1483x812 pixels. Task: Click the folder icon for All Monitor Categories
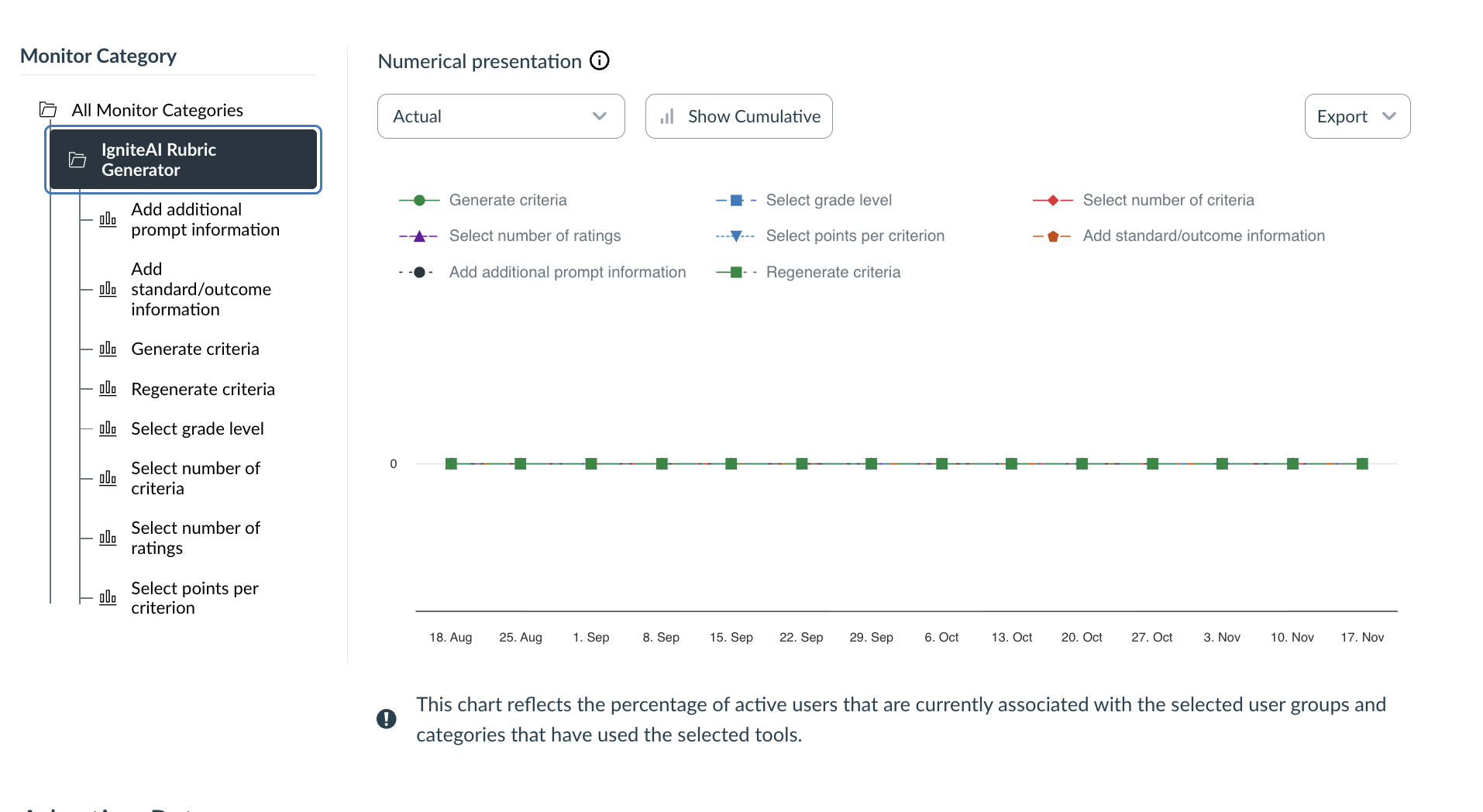click(x=48, y=109)
